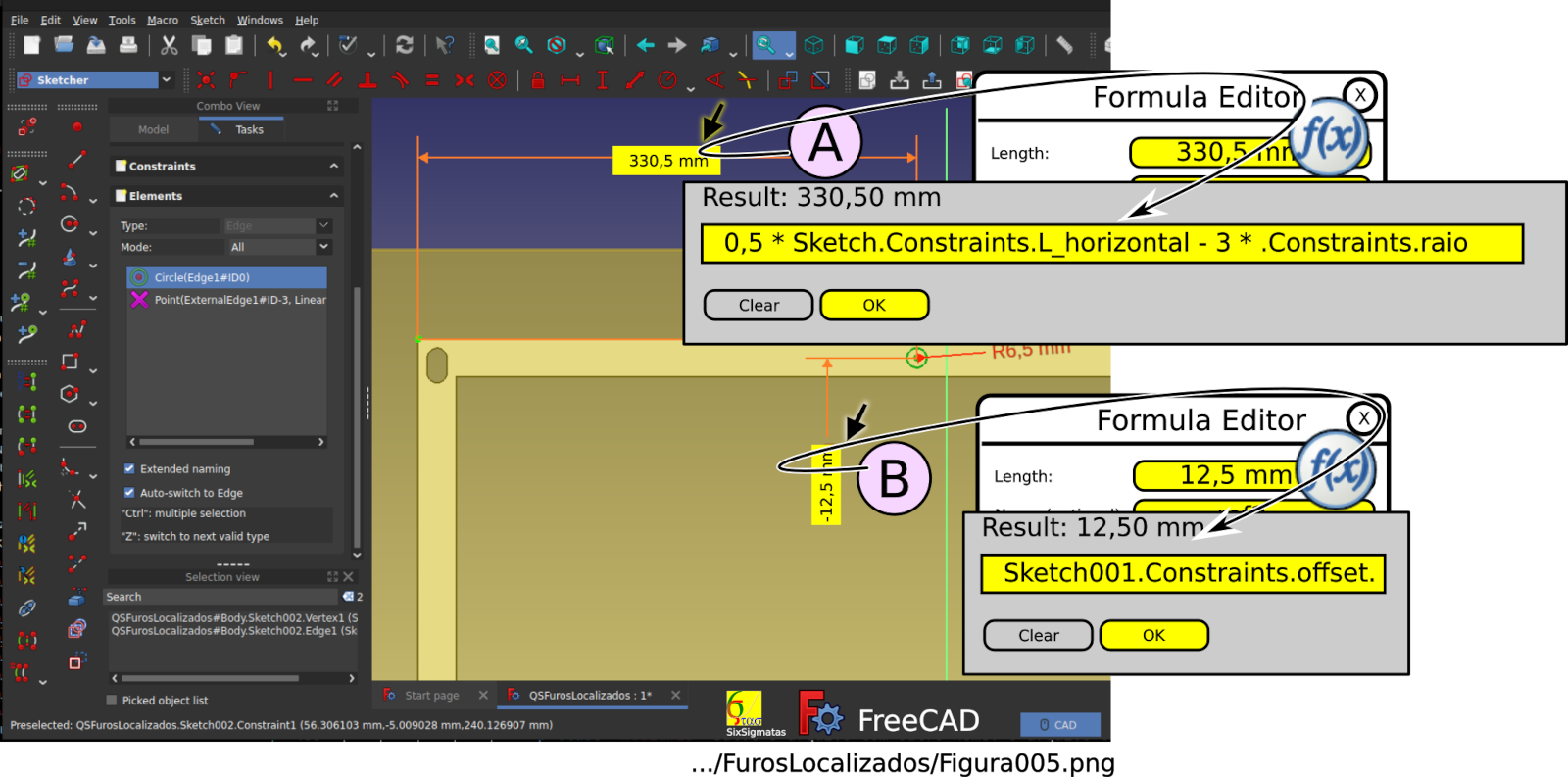1568x777 pixels.
Task: Click the elements list horizontal scrollbar
Action: point(225,442)
